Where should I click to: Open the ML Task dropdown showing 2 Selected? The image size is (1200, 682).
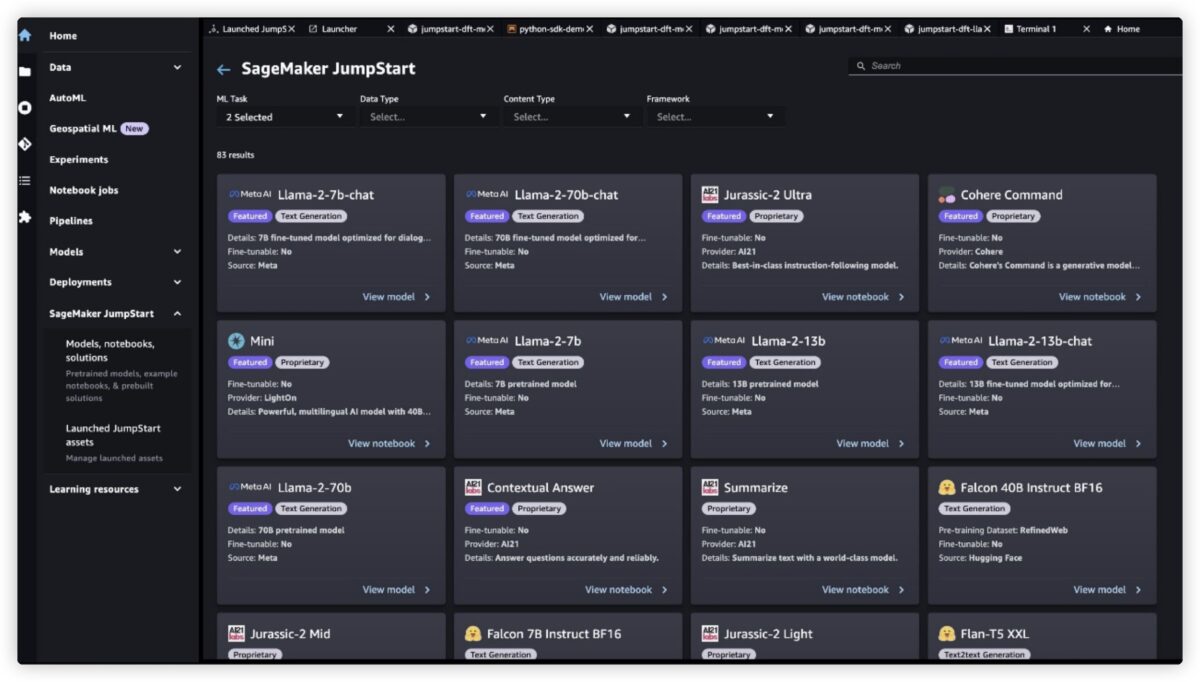click(285, 117)
